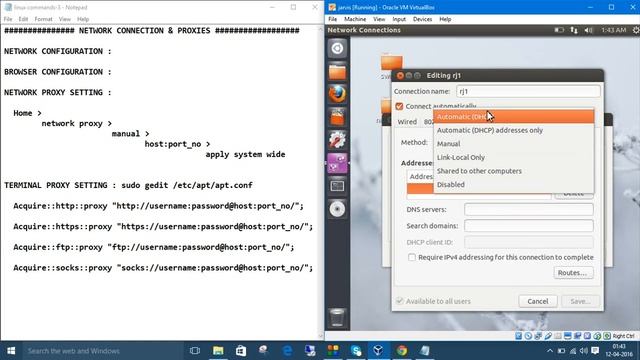640x360 pixels.
Task: Open Notepad Help menu
Action: pyautogui.click(x=83, y=19)
